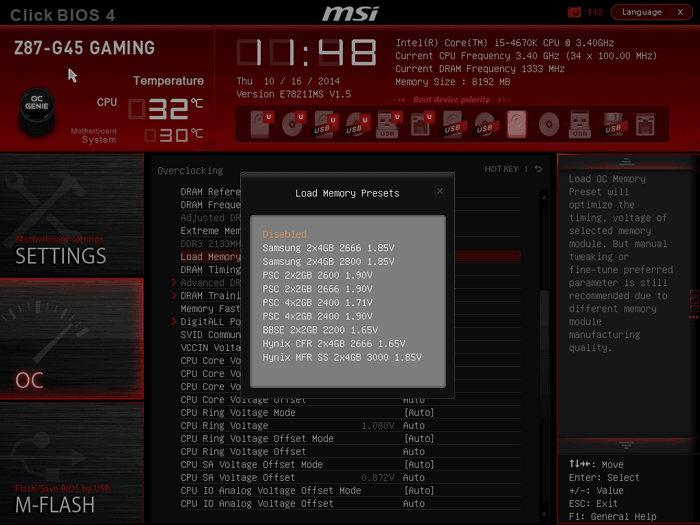
Task: Click the scrollbar down arrow in Overclocking list
Action: pyautogui.click(x=544, y=514)
